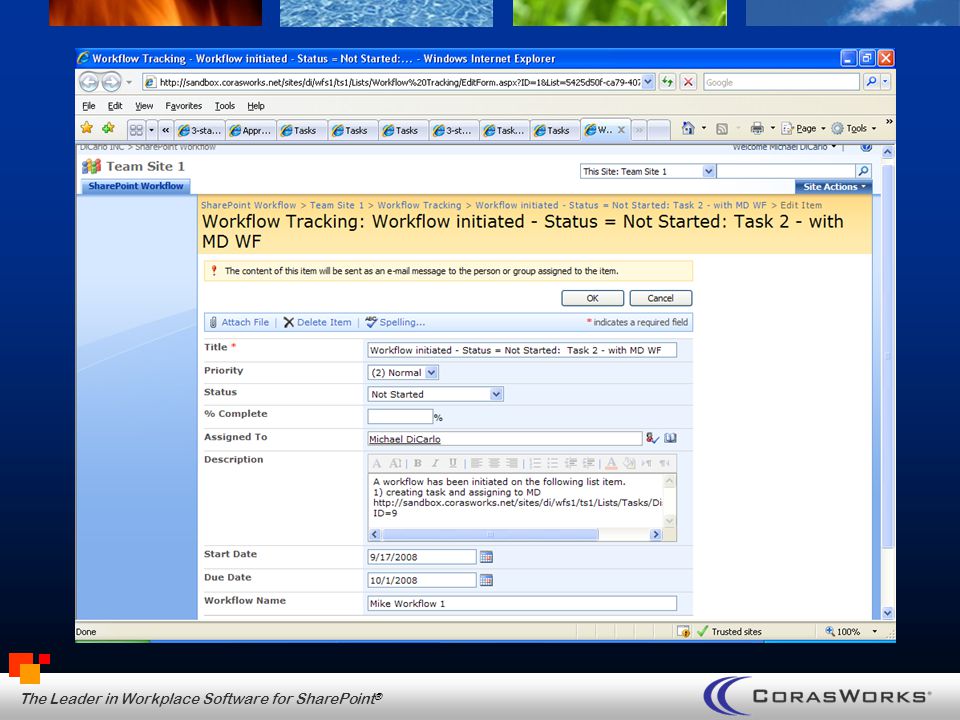Viewport: 960px width, 720px height.
Task: Follow the Workflow Tracking breadcrumb link
Action: click(419, 205)
